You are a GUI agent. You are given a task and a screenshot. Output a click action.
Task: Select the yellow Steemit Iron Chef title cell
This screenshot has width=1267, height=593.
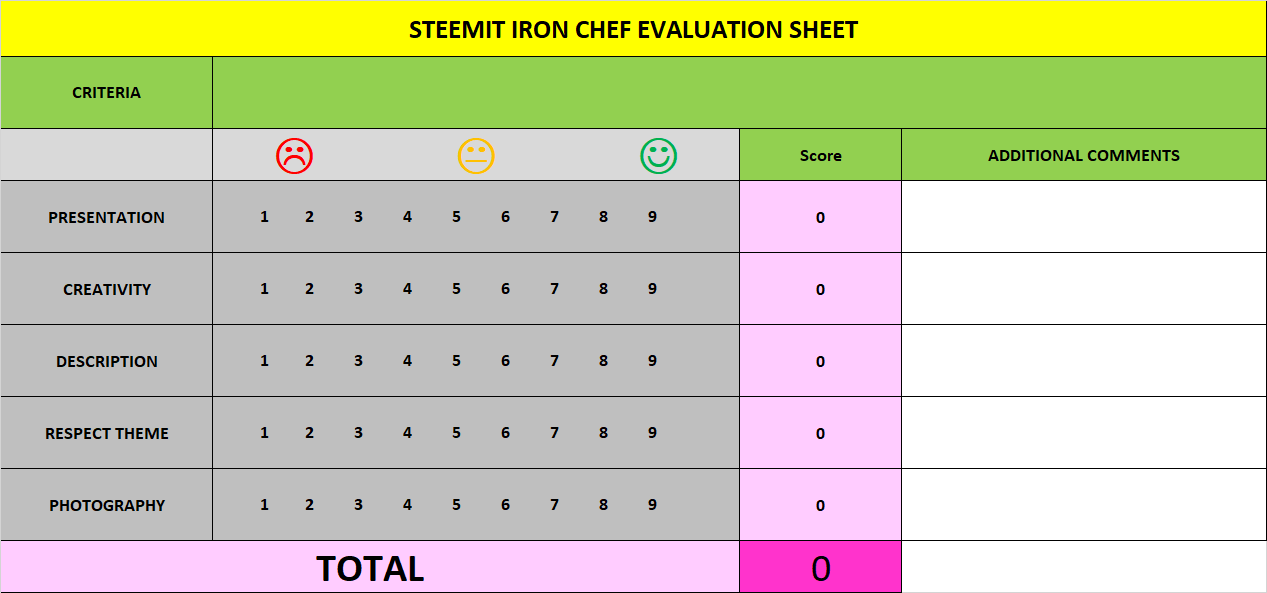tap(633, 29)
